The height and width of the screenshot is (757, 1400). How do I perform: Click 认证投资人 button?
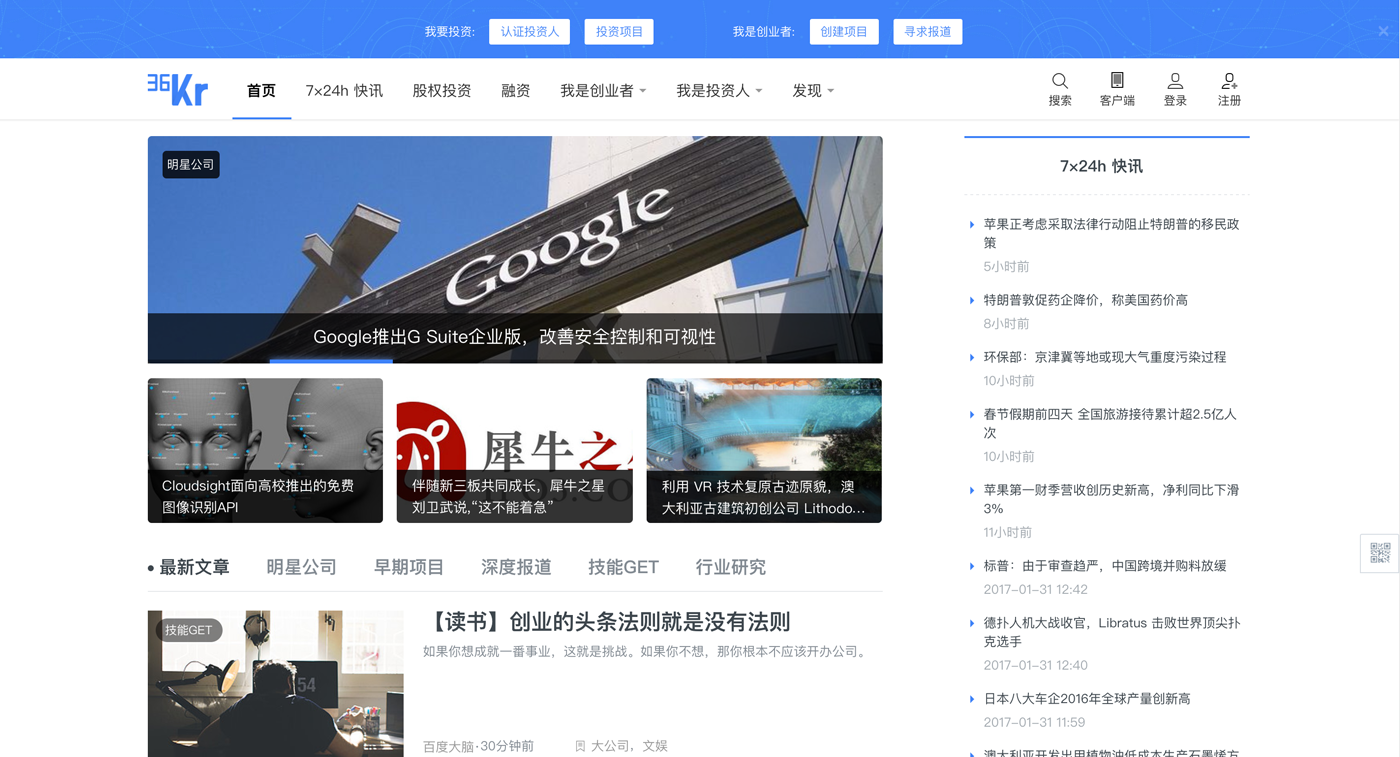click(x=529, y=32)
